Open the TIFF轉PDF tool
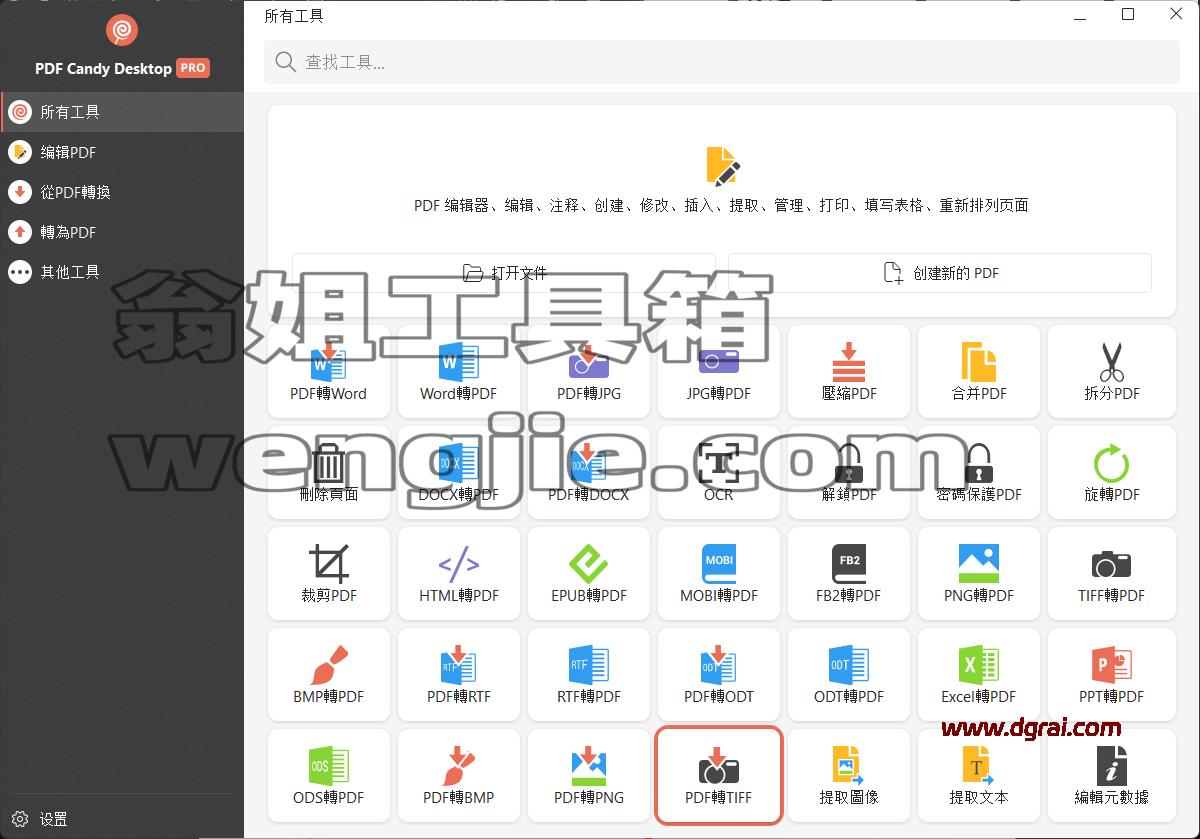The height and width of the screenshot is (839, 1200). coord(1111,573)
